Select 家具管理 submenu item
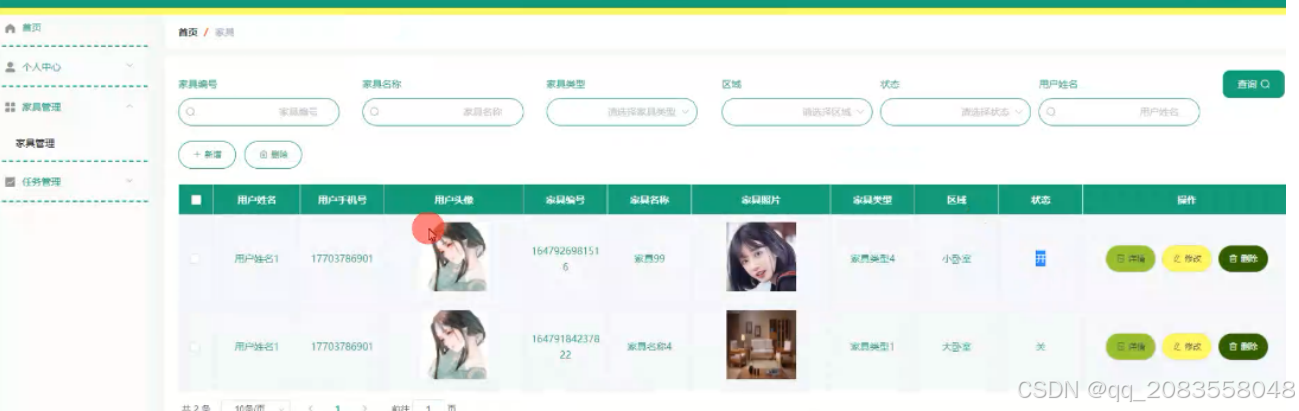Image resolution: width=1299 pixels, height=411 pixels. coord(35,143)
